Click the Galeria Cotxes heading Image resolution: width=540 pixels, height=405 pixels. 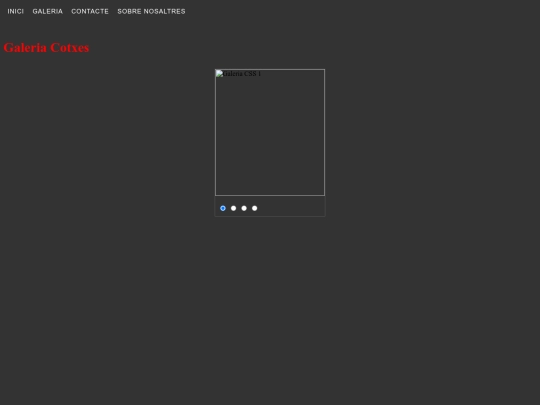coord(46,48)
